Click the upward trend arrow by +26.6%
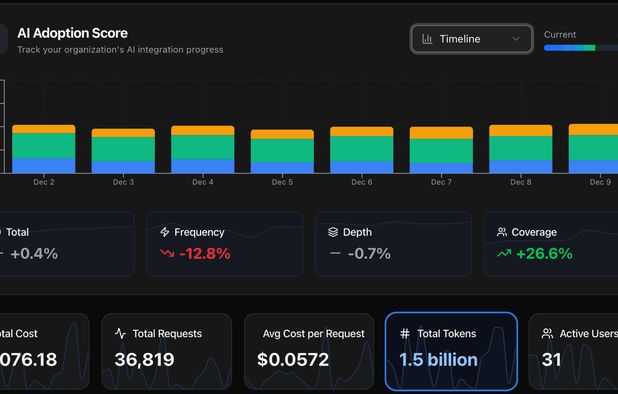Screen dimensions: 618x394 click(504, 253)
